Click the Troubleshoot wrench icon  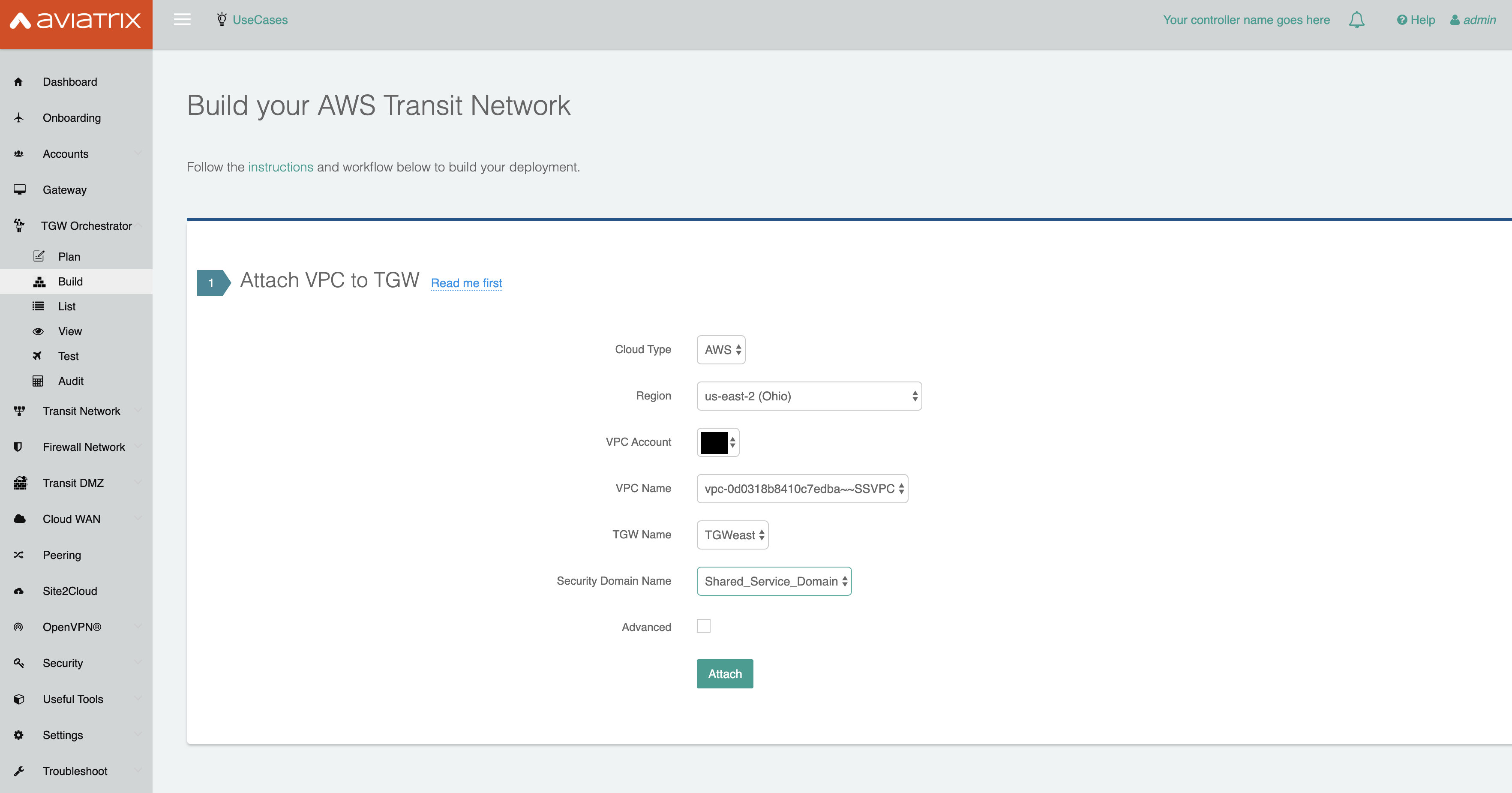[x=19, y=771]
